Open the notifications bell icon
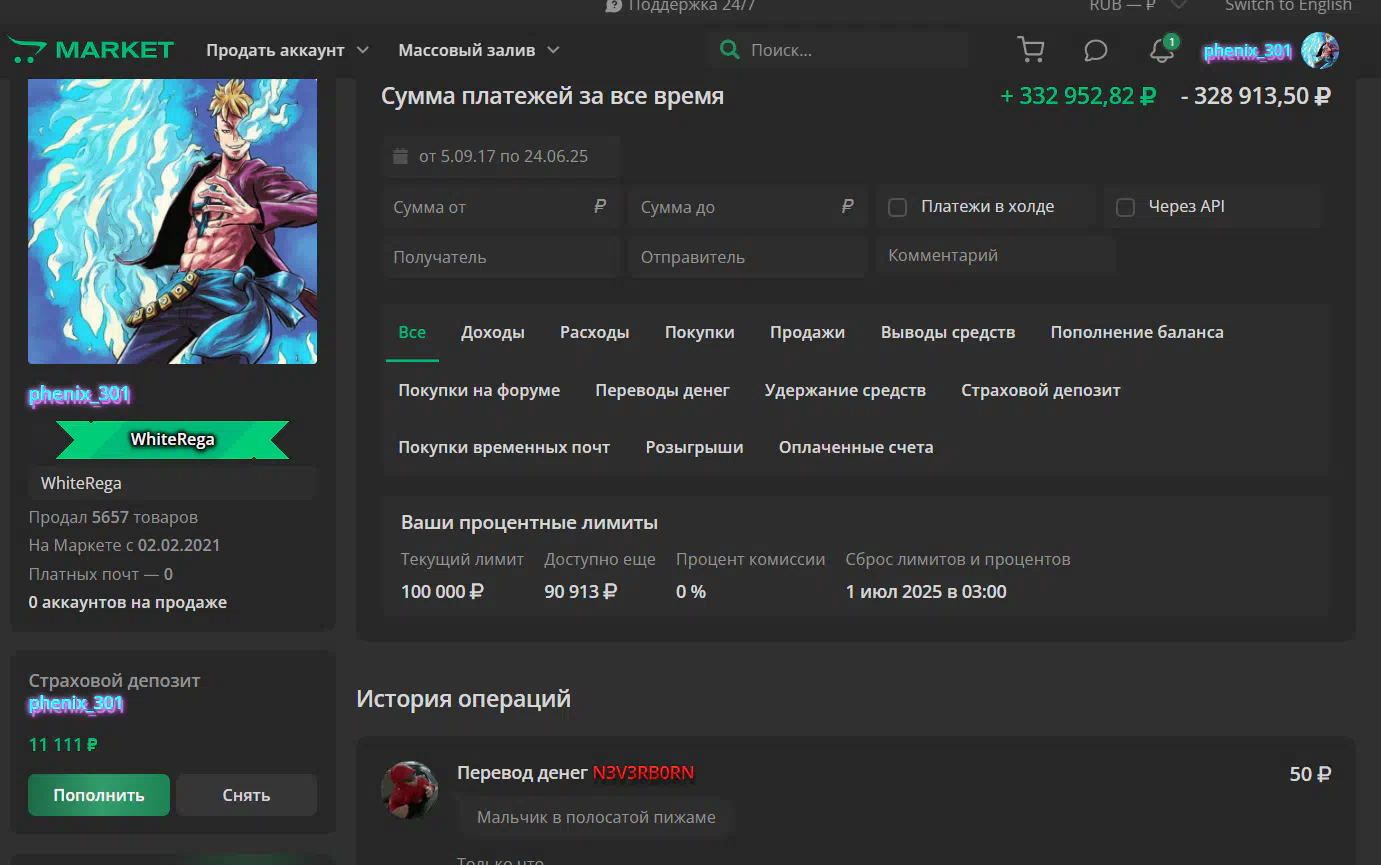1381x865 pixels. coord(1162,50)
